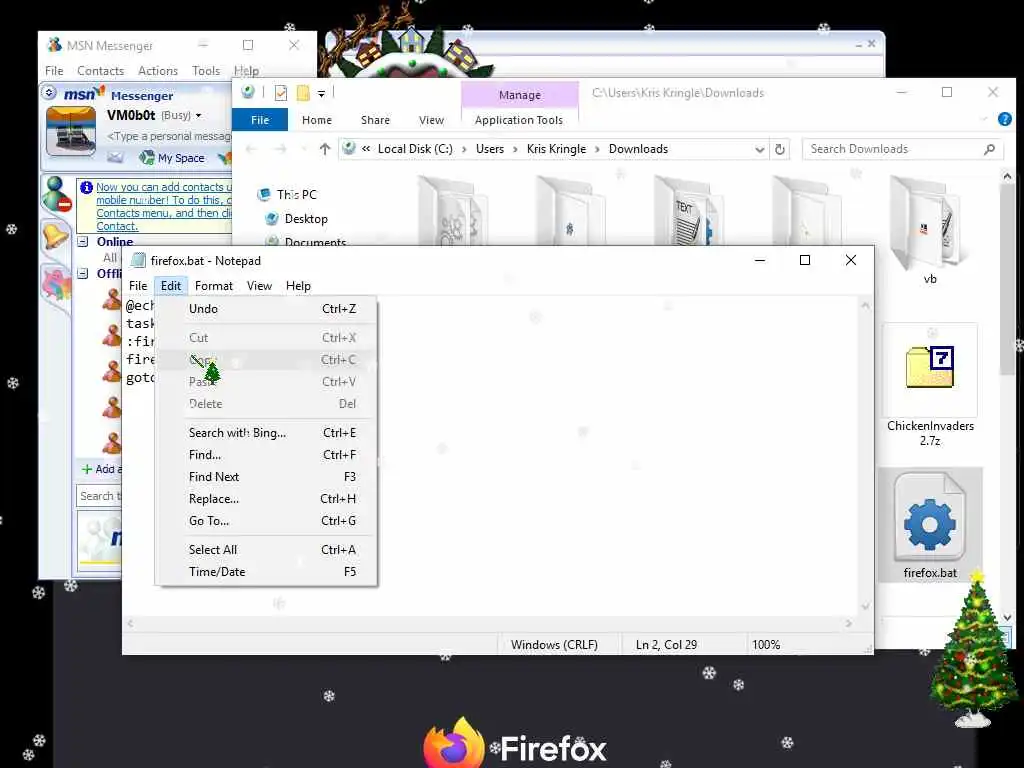This screenshot has height=768, width=1024.
Task: Click the Ln 2, Col 29 status text
Action: (666, 645)
